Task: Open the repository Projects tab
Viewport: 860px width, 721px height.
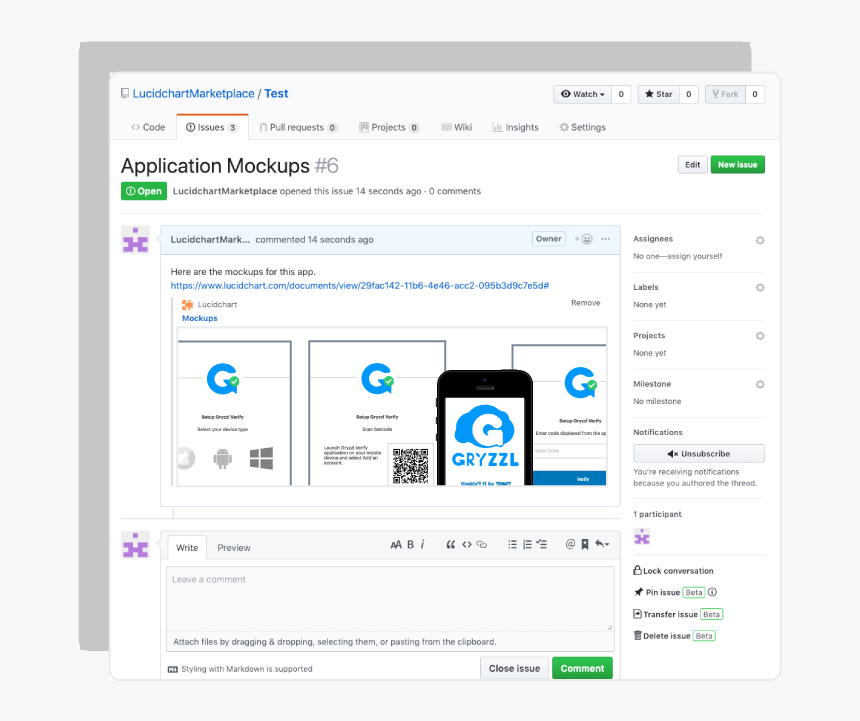Action: 389,127
